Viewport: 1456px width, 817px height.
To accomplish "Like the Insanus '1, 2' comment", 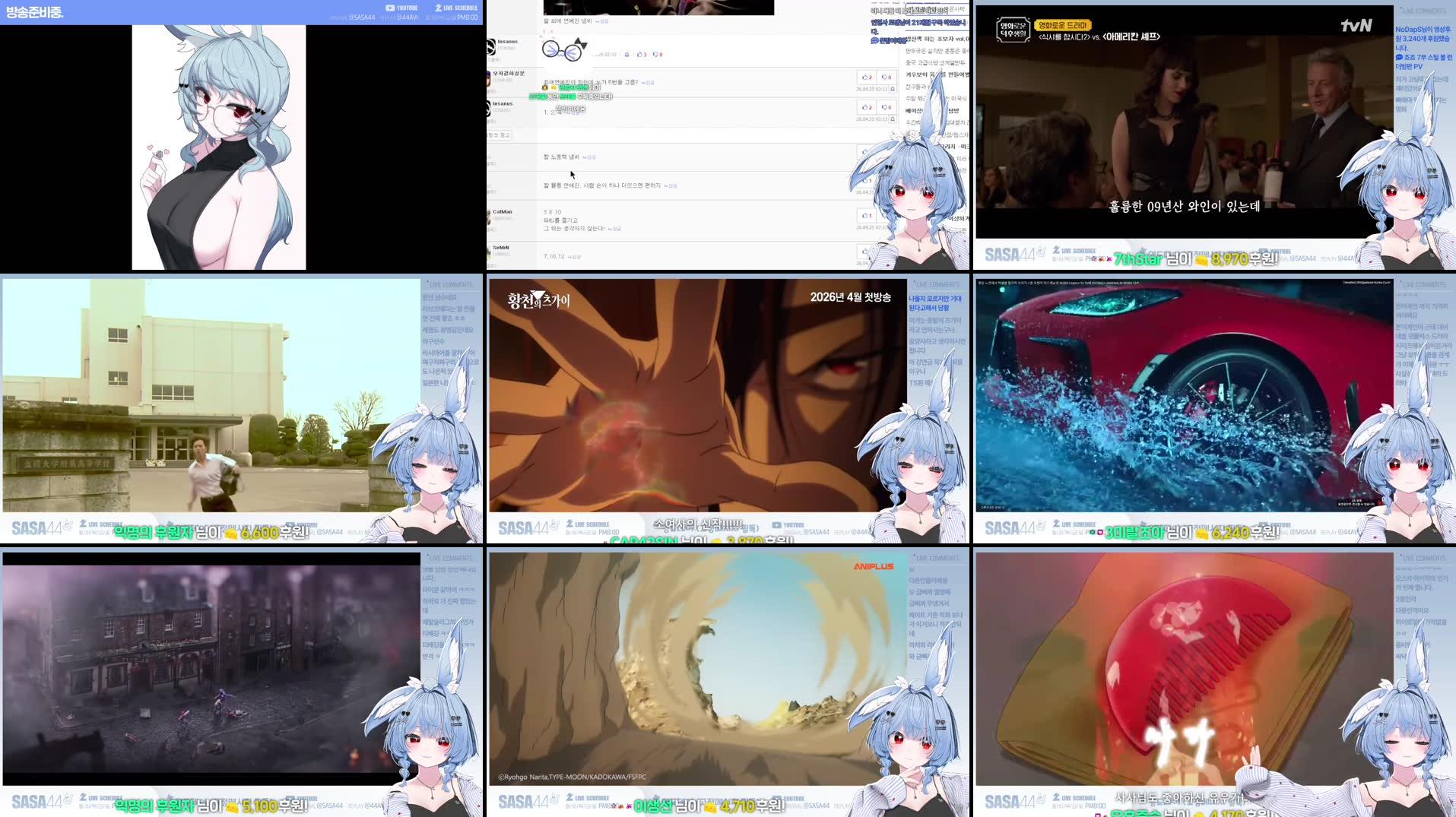I will (867, 107).
